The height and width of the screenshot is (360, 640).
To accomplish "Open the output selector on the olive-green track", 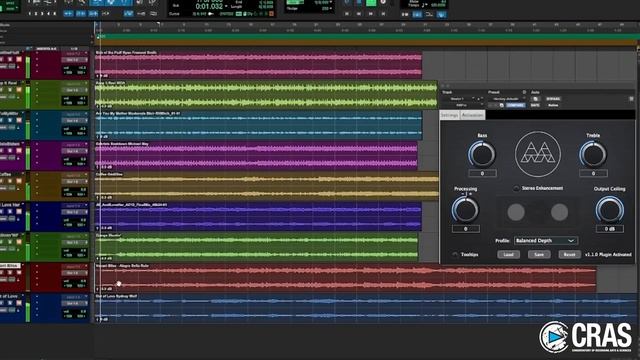I will 75,90.
